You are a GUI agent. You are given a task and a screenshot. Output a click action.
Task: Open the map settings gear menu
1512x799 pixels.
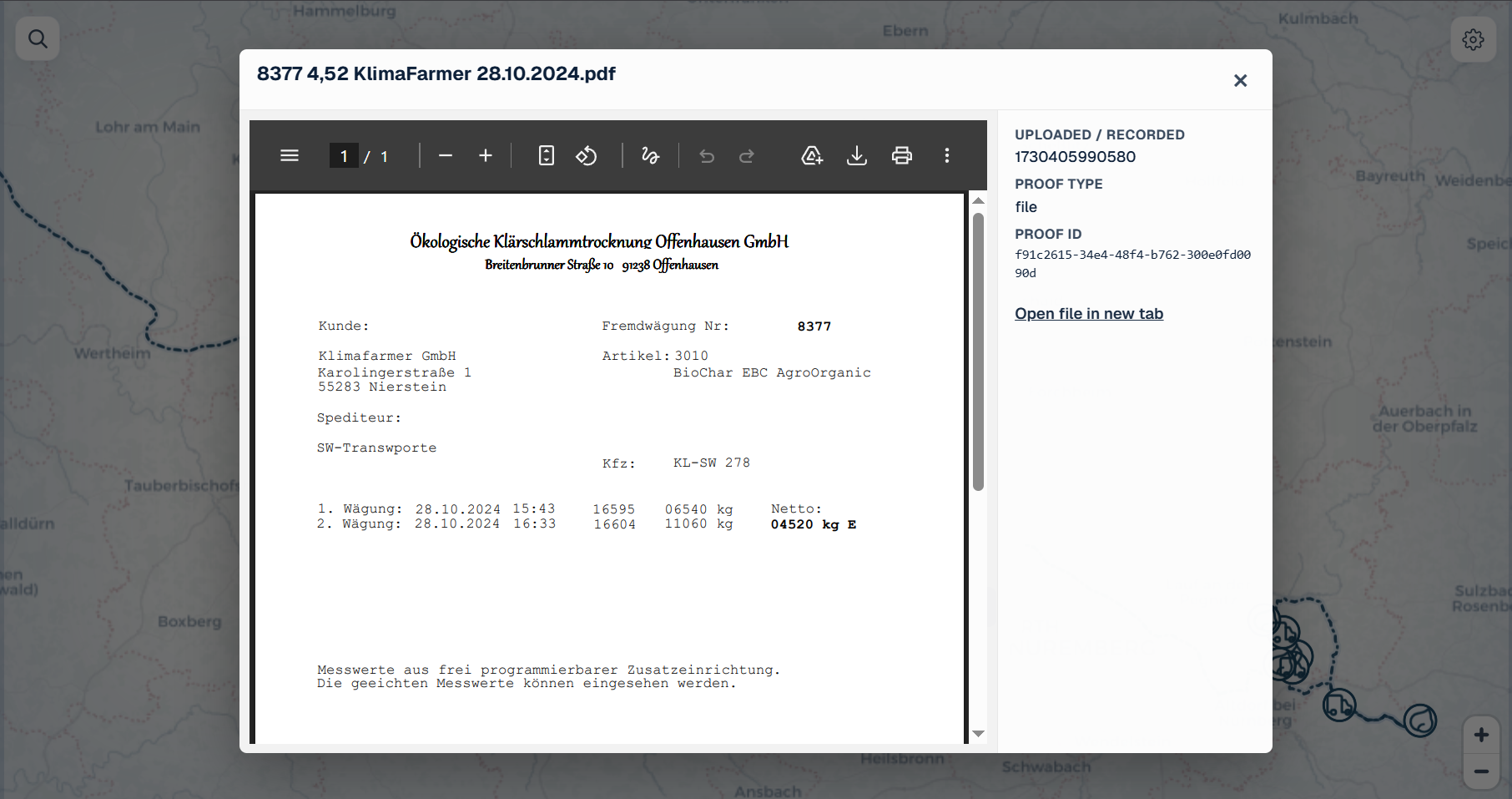click(x=1474, y=39)
